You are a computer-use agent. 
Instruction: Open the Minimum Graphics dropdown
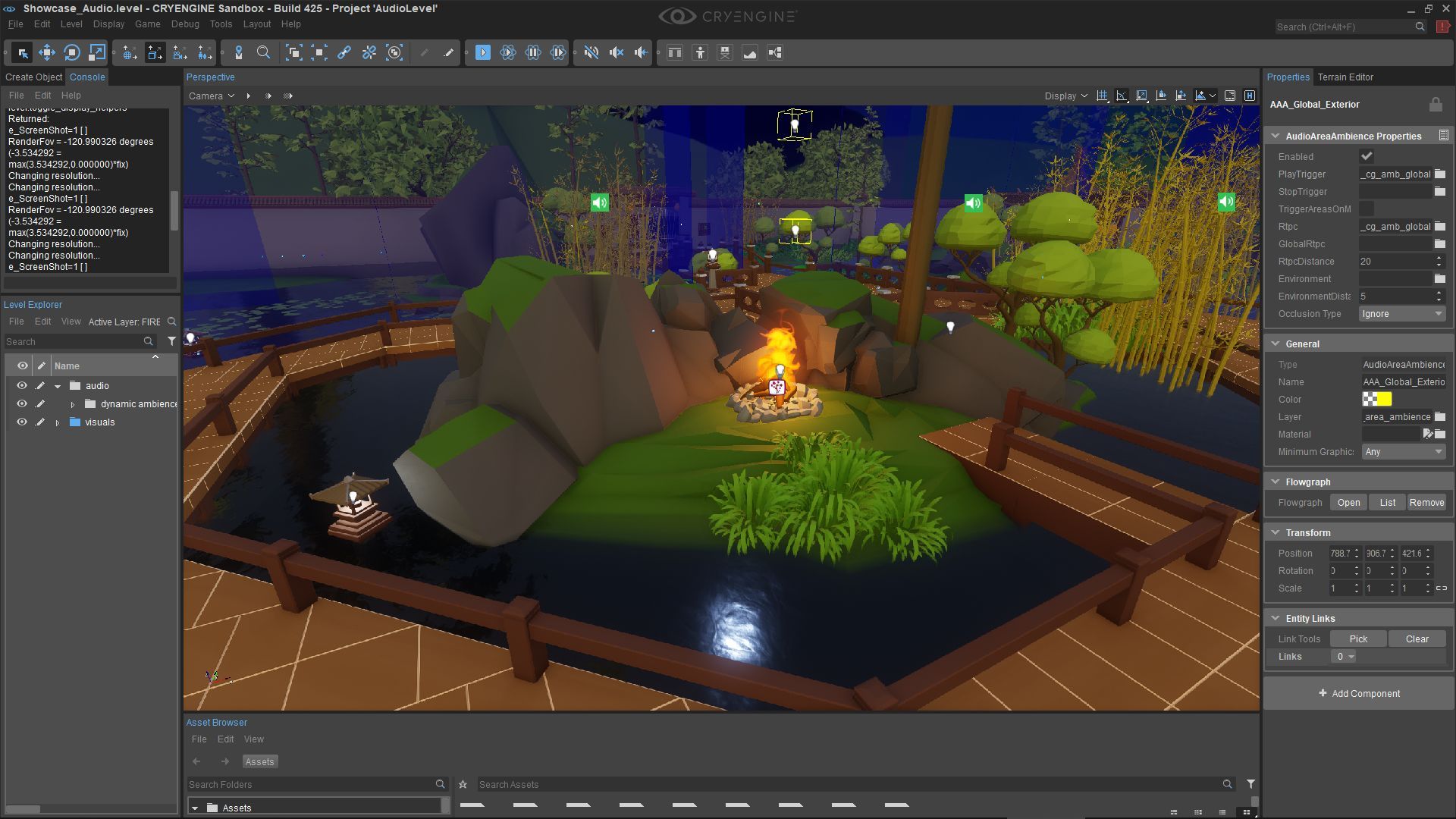1404,452
